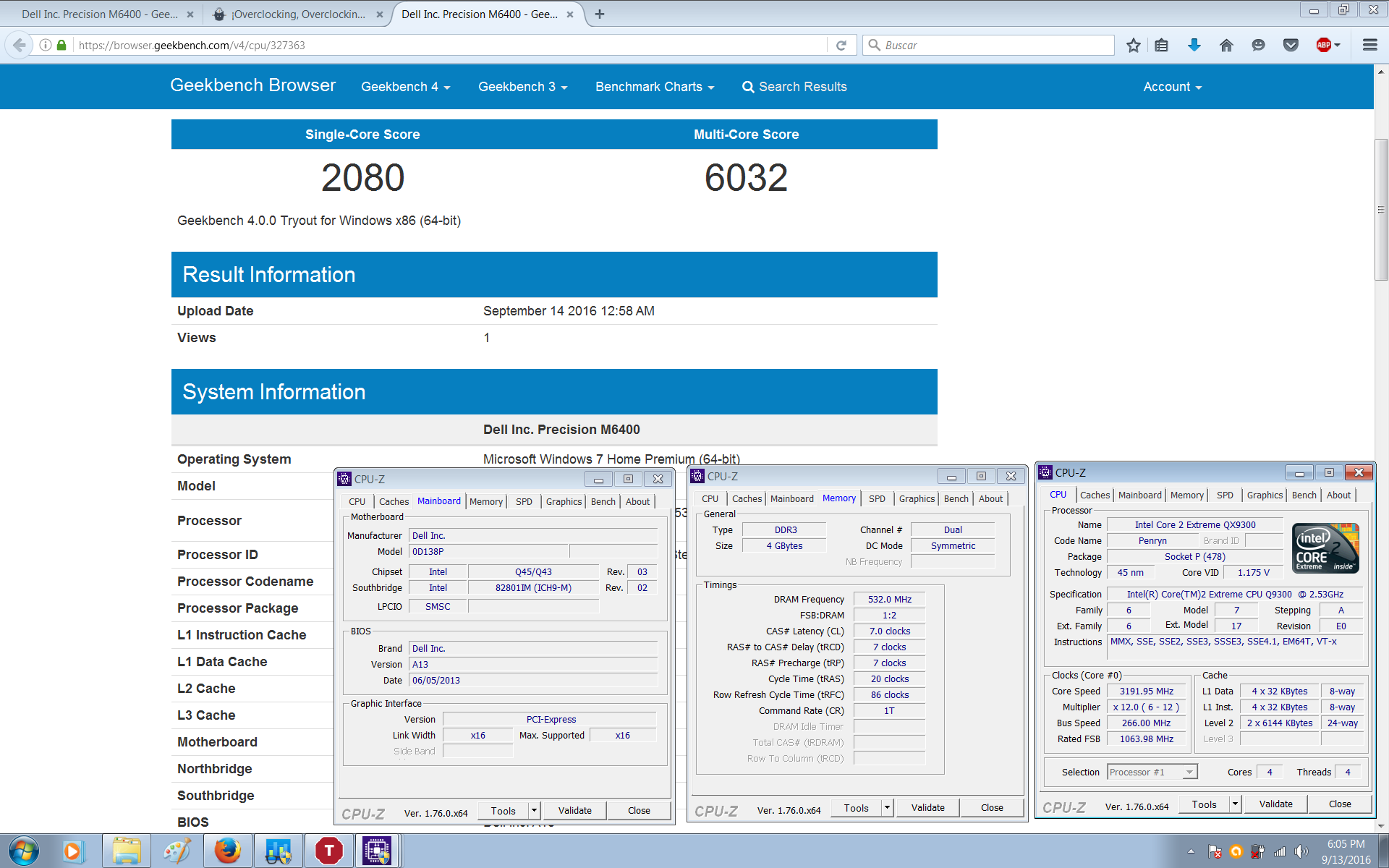Click the page vertical scrollbar thumb
The image size is (1389, 868).
[x=1381, y=210]
